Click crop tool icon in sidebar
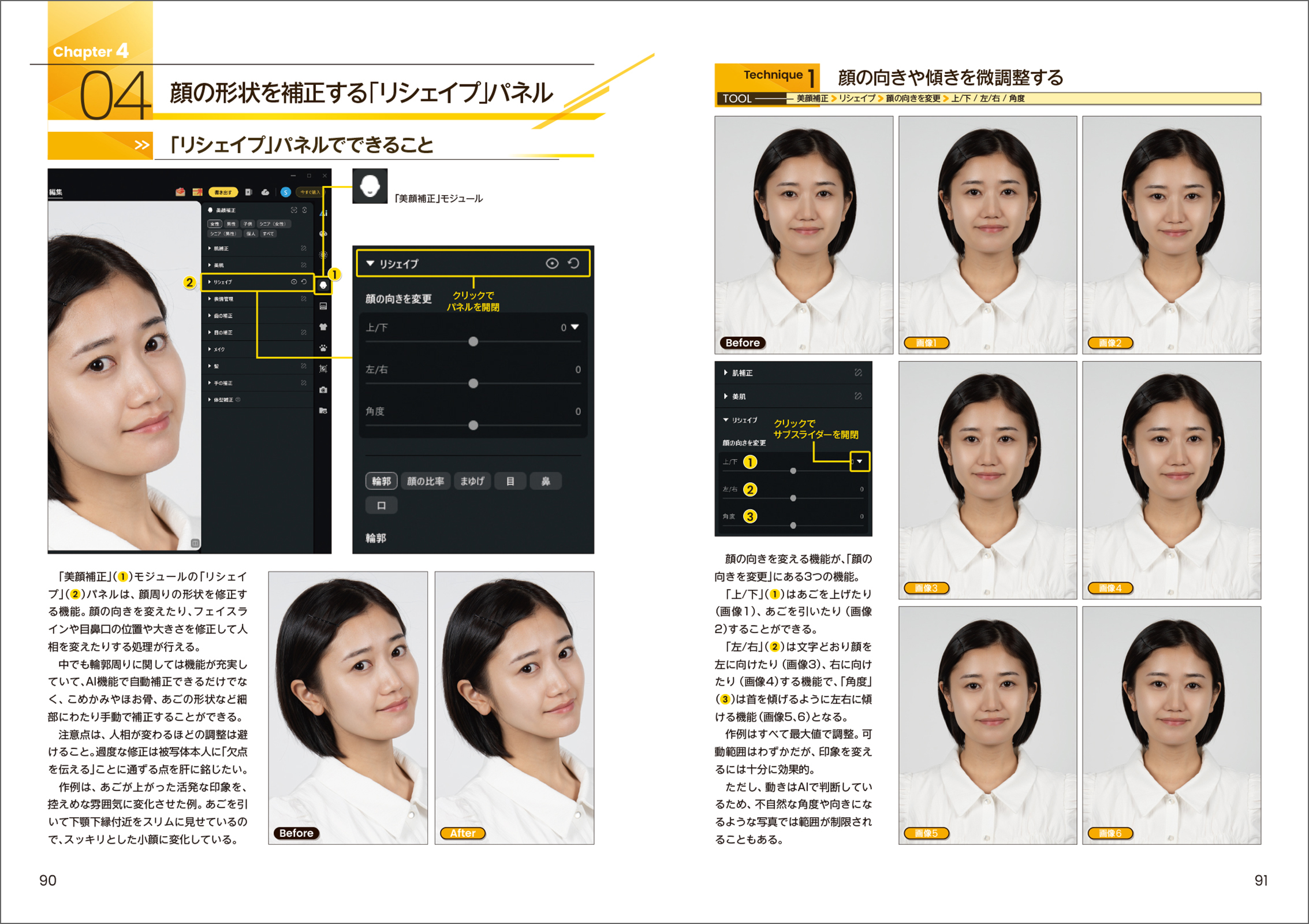This screenshot has width=1309, height=924. click(x=323, y=368)
